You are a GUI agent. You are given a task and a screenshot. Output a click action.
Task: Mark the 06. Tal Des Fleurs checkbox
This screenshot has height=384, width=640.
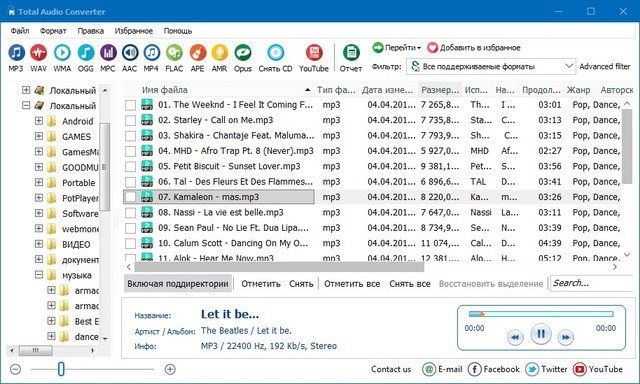[x=130, y=182]
